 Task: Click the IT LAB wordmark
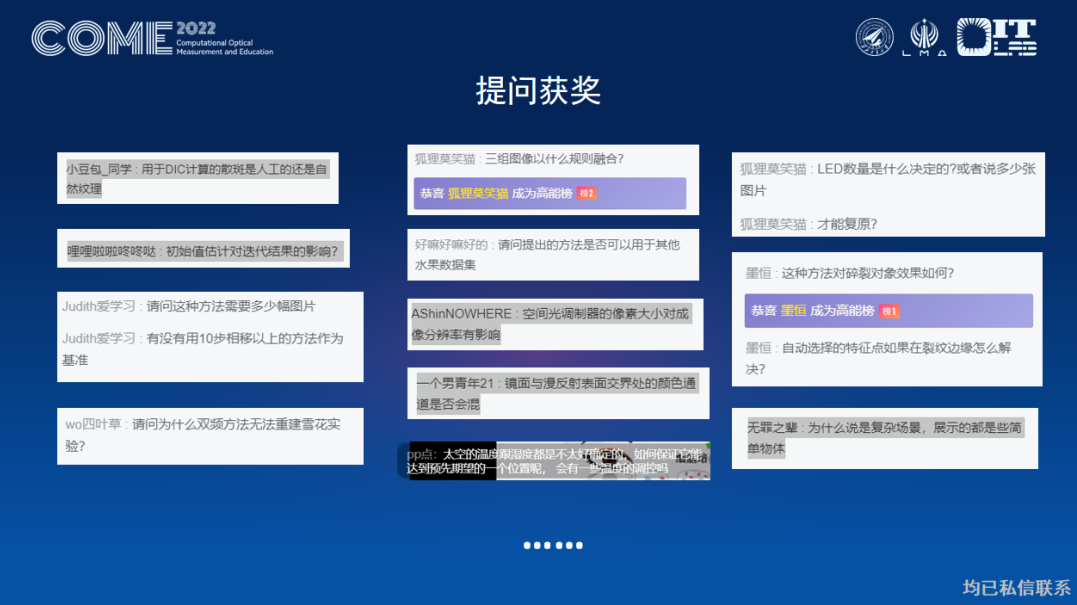coord(1017,38)
